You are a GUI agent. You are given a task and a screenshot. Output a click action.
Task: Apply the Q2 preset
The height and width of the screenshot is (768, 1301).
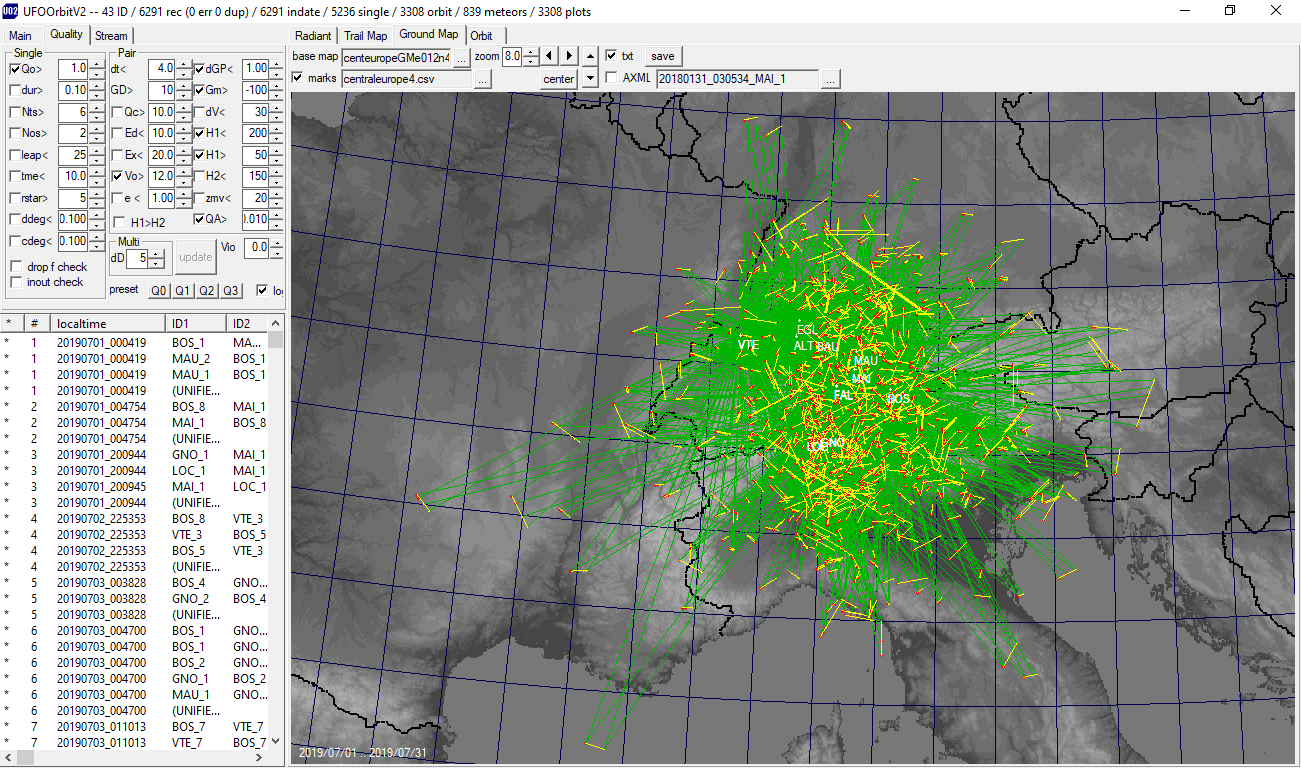click(x=206, y=291)
